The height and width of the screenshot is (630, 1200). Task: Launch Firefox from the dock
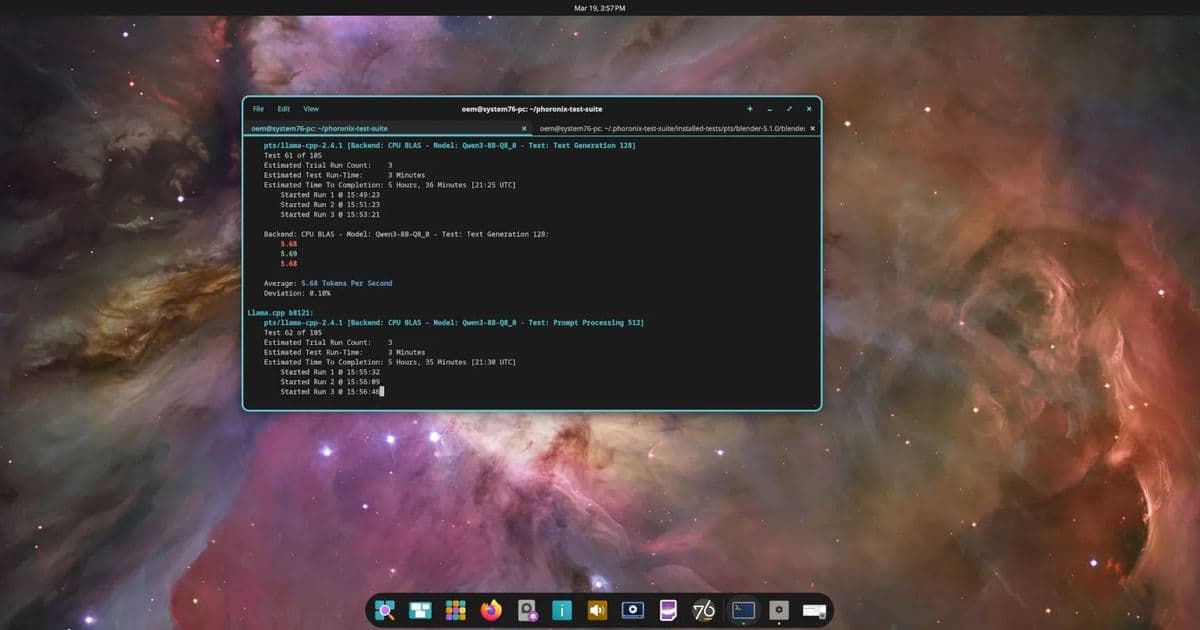click(490, 609)
